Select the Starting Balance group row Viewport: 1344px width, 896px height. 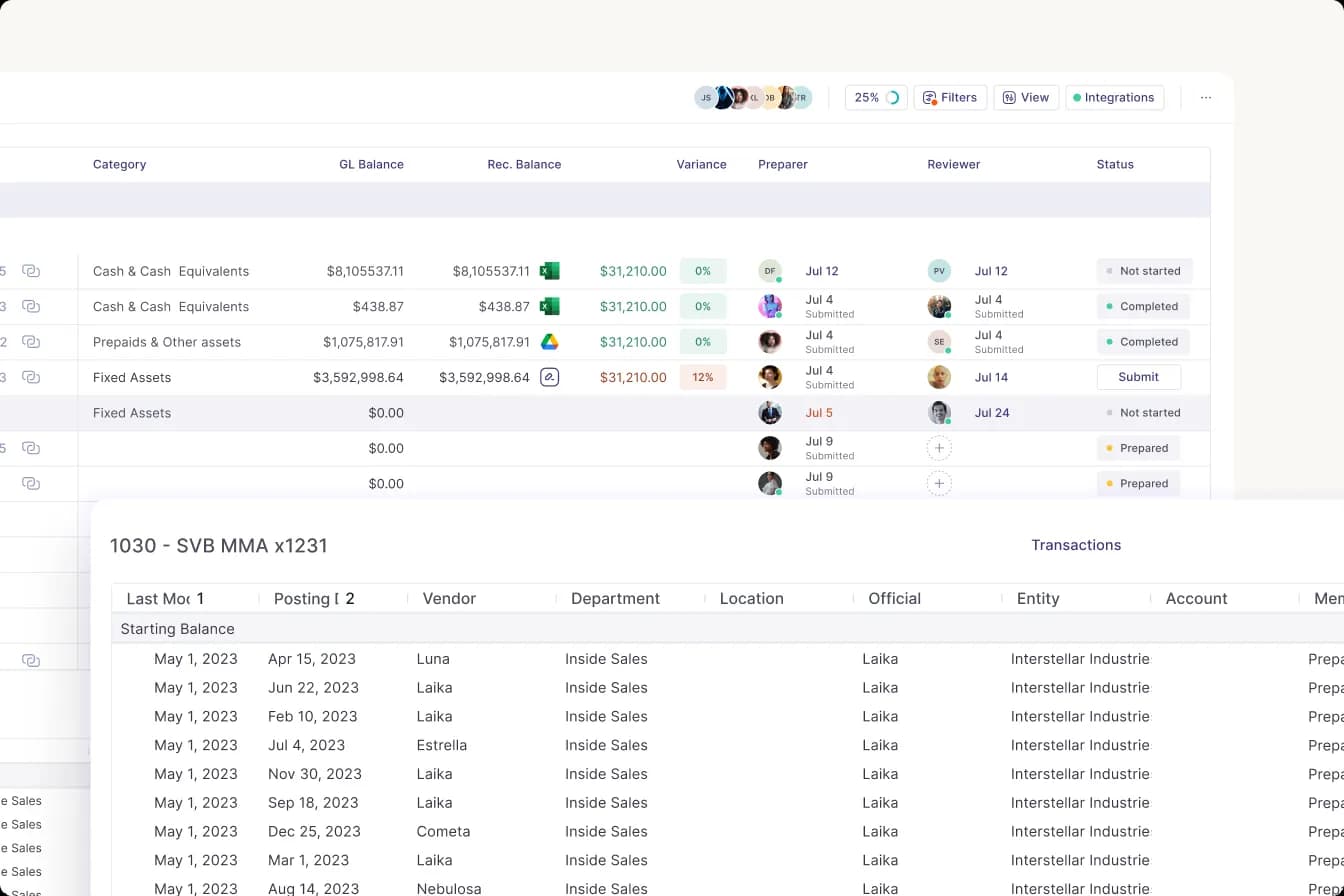[727, 629]
